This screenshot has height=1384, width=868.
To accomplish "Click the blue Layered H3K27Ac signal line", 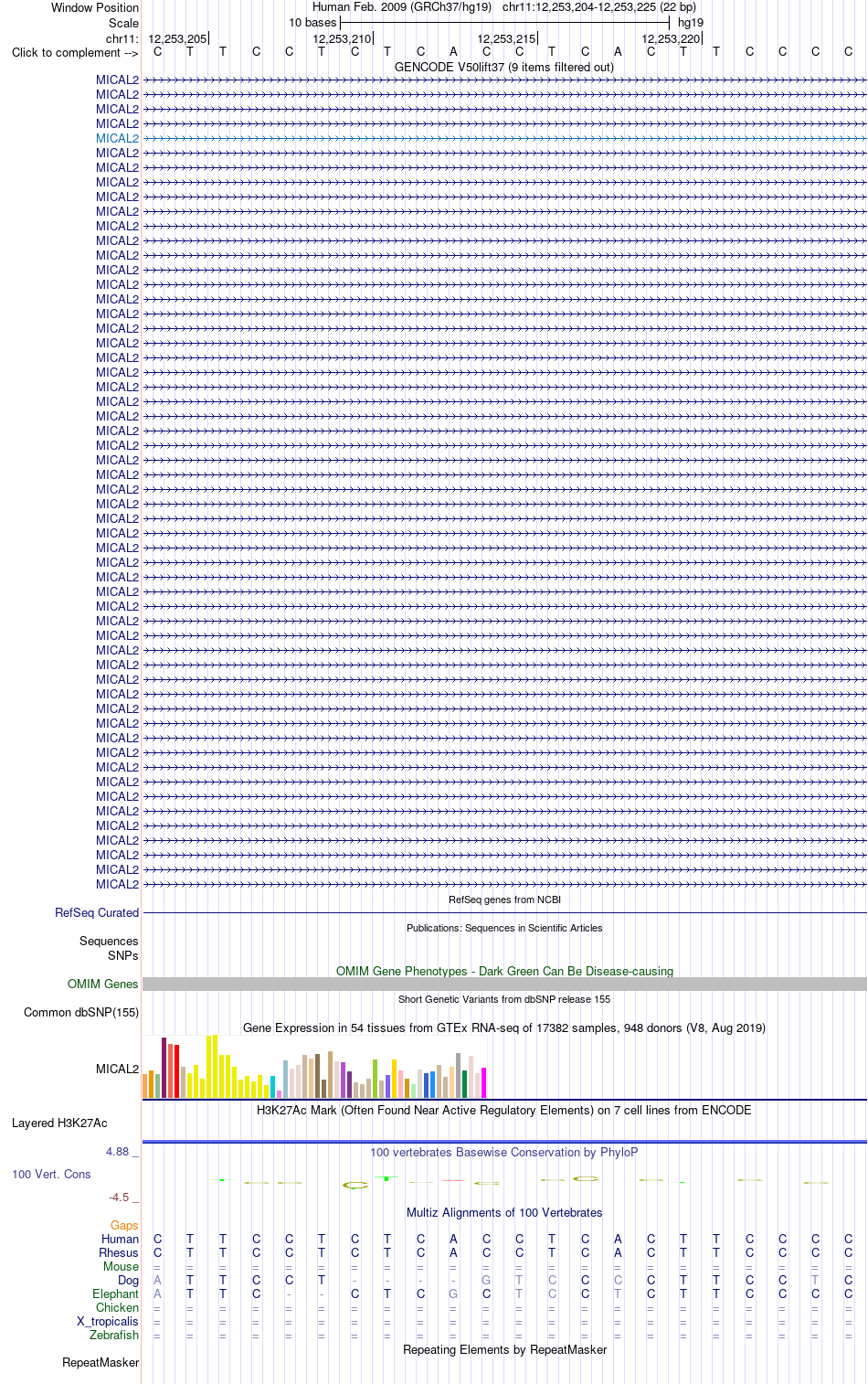I will 504,1141.
